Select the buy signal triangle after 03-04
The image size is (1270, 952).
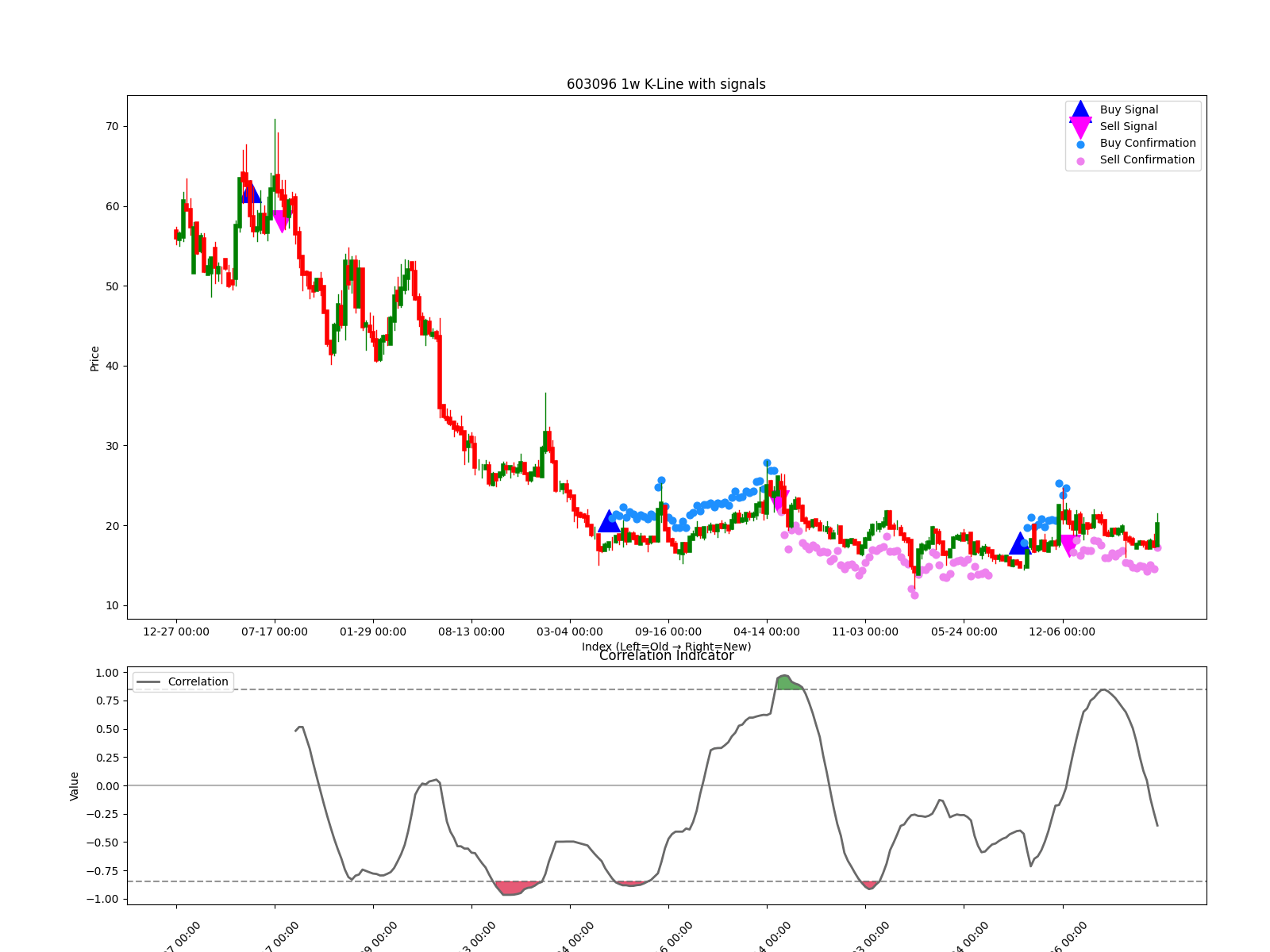(609, 521)
